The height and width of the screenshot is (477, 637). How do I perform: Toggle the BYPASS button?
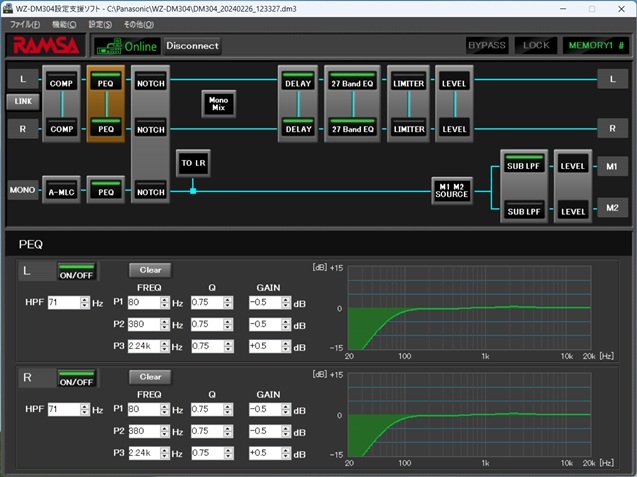coord(487,45)
